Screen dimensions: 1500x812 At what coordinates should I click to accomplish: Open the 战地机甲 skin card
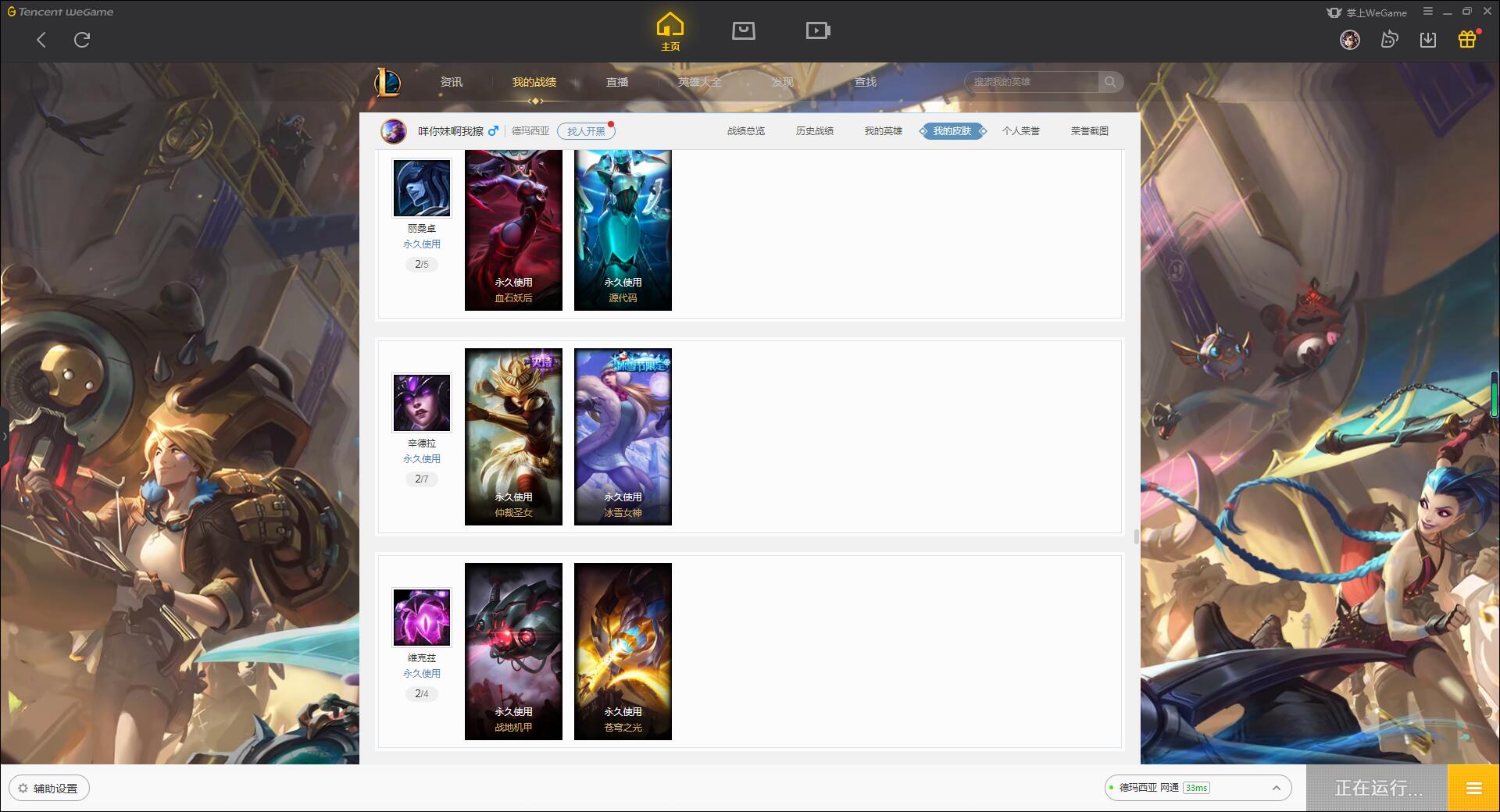point(513,651)
